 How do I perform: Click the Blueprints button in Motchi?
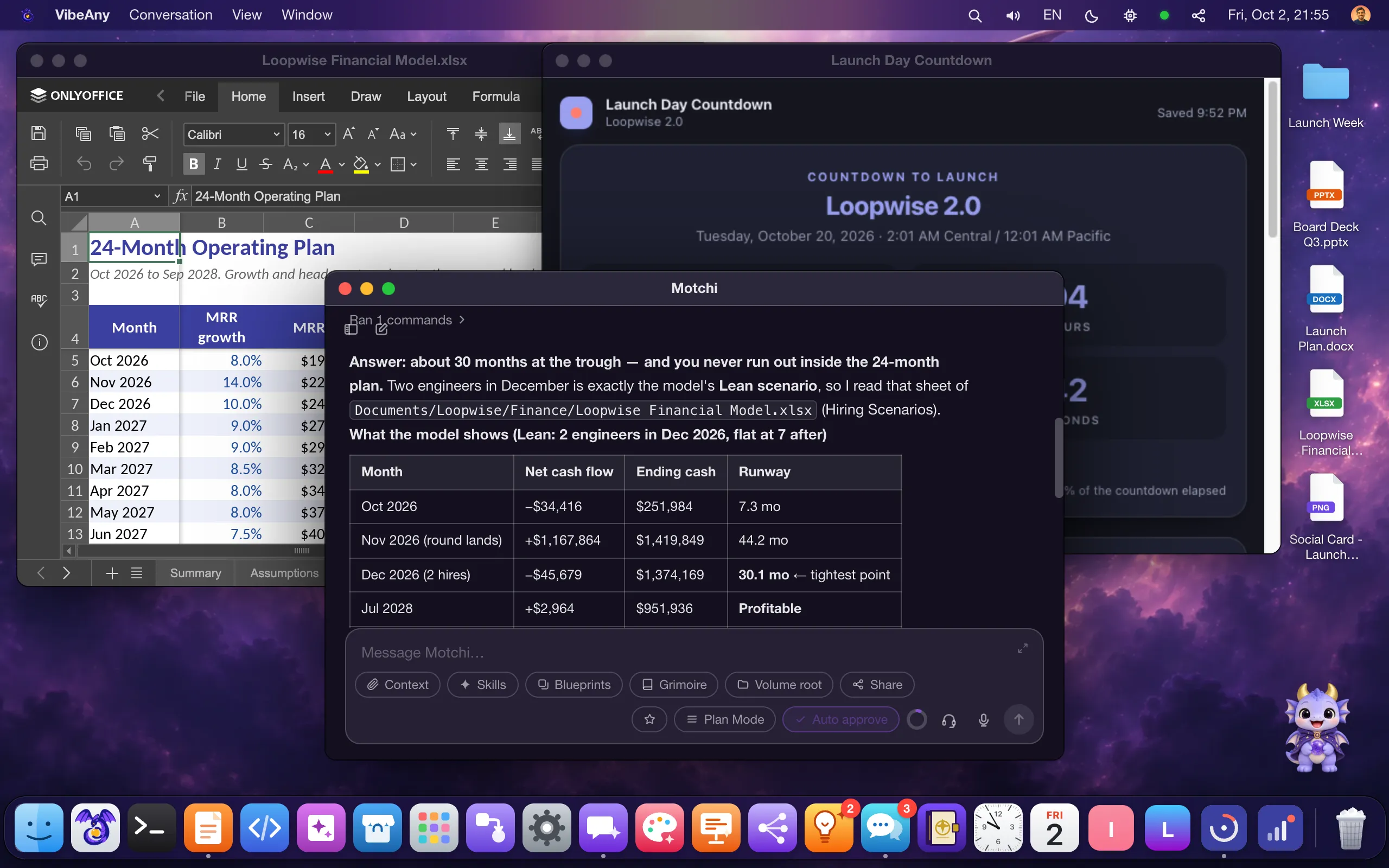tap(574, 684)
